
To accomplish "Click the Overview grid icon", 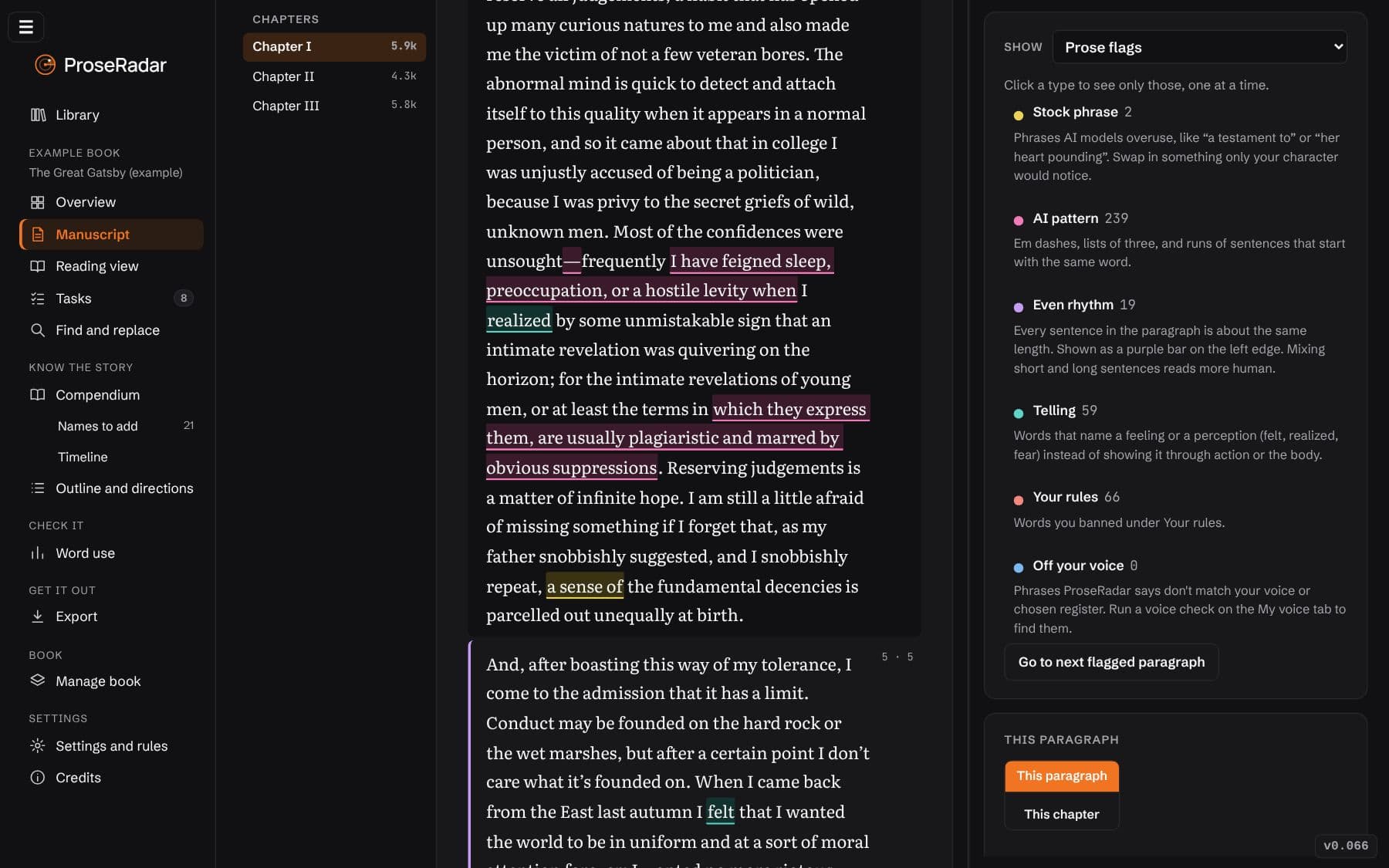I will (x=37, y=202).
